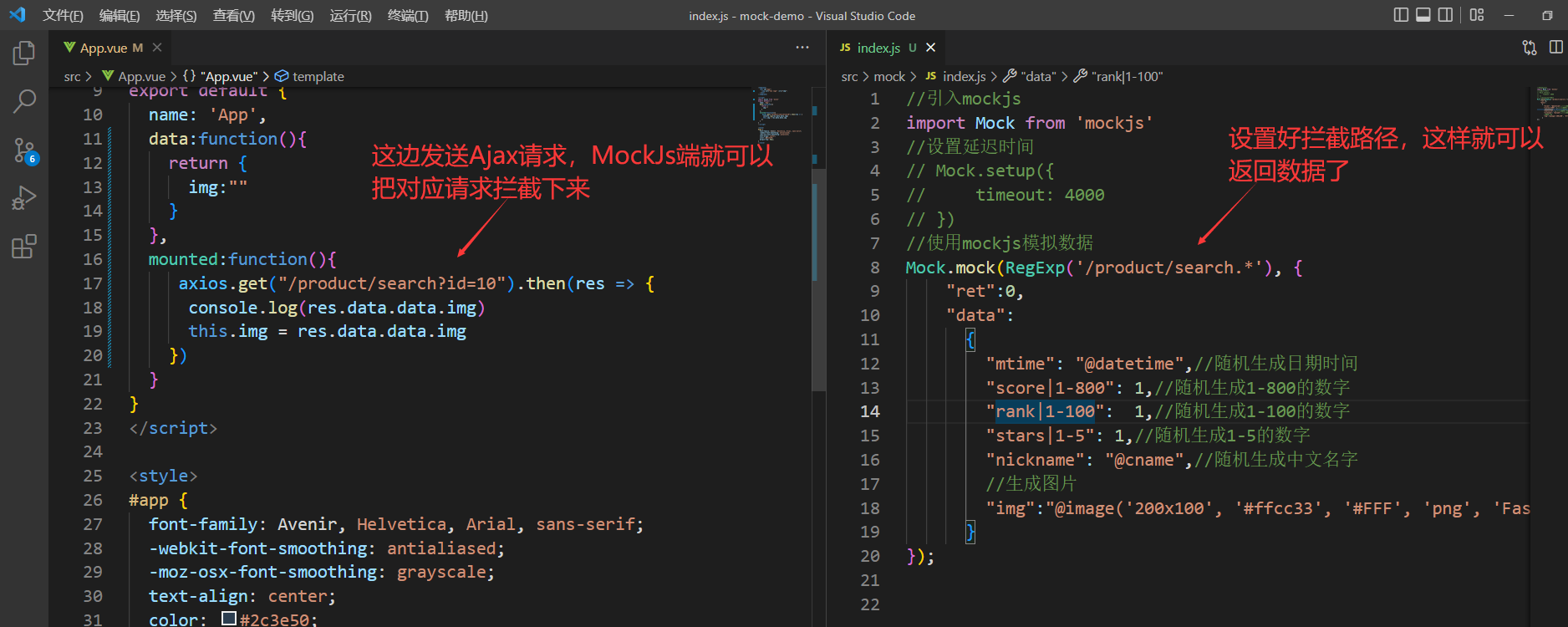Open the 编辑(E) menu
This screenshot has height=627, width=1568.
[x=120, y=16]
